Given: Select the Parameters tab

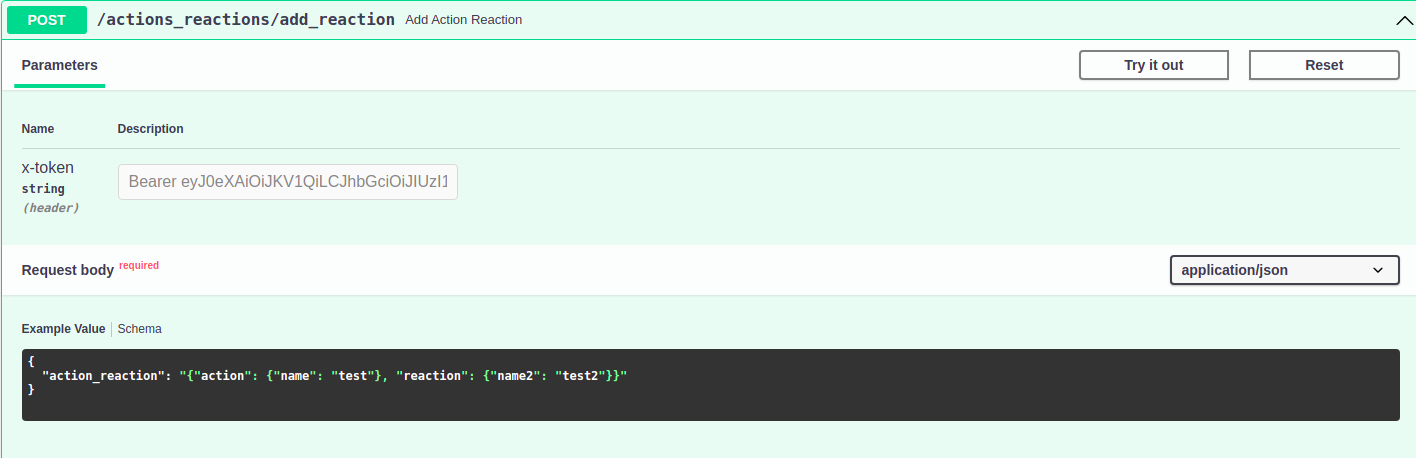Looking at the screenshot, I should click(60, 65).
